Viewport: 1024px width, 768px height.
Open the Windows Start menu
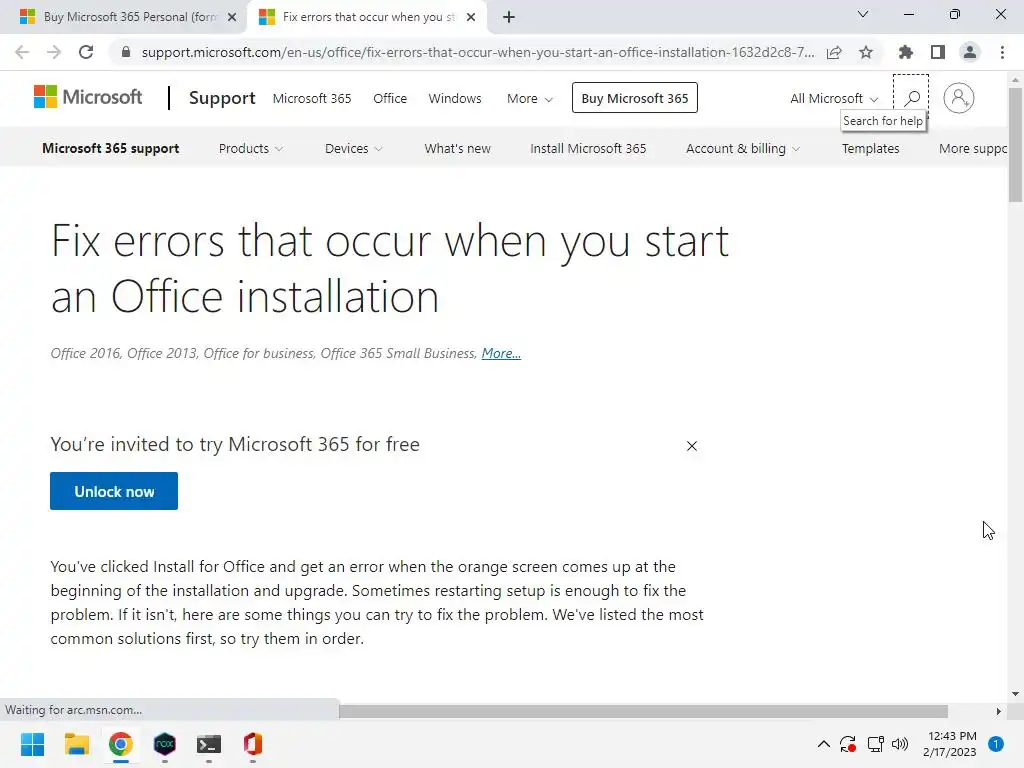coord(32,744)
